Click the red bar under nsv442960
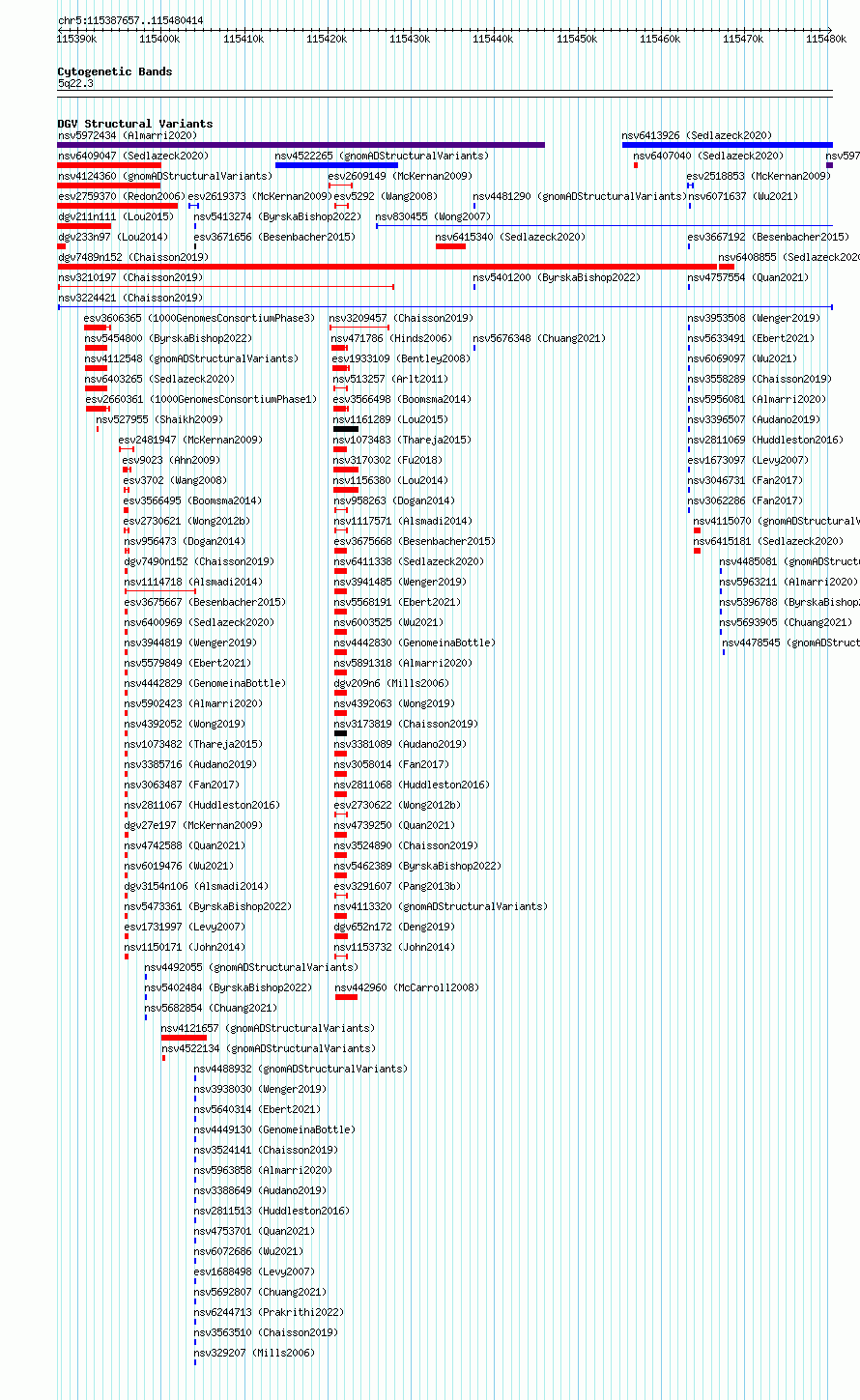The width and height of the screenshot is (860, 1400). 346,997
